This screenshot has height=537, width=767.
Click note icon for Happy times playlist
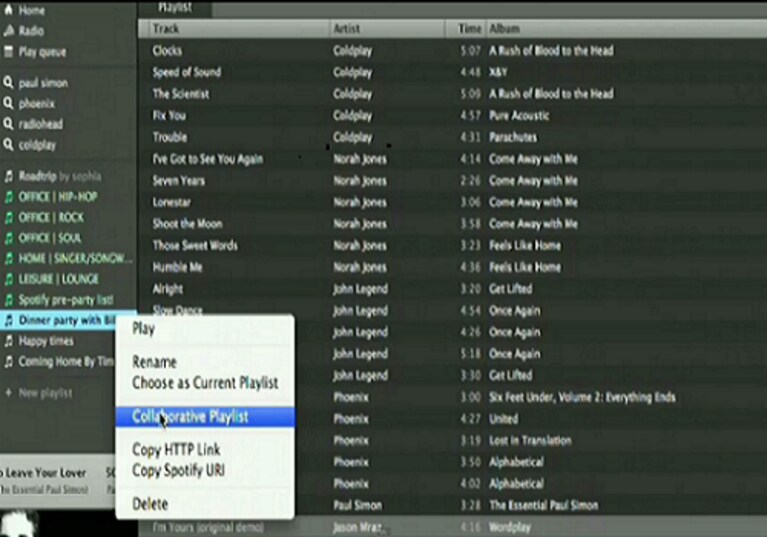pyautogui.click(x=8, y=341)
